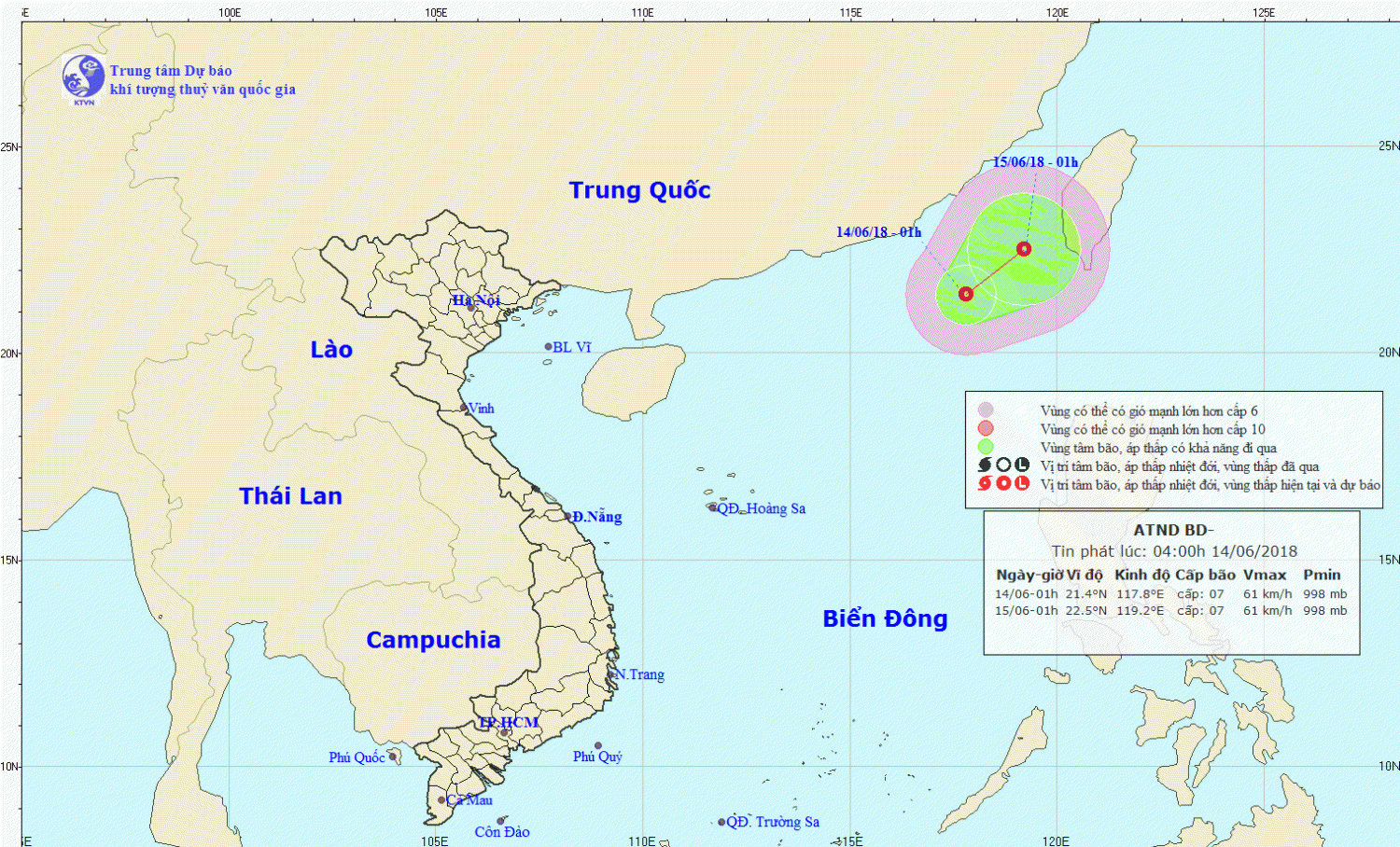
Task: Click the '125E' longitude axis label
Action: click(x=1264, y=12)
